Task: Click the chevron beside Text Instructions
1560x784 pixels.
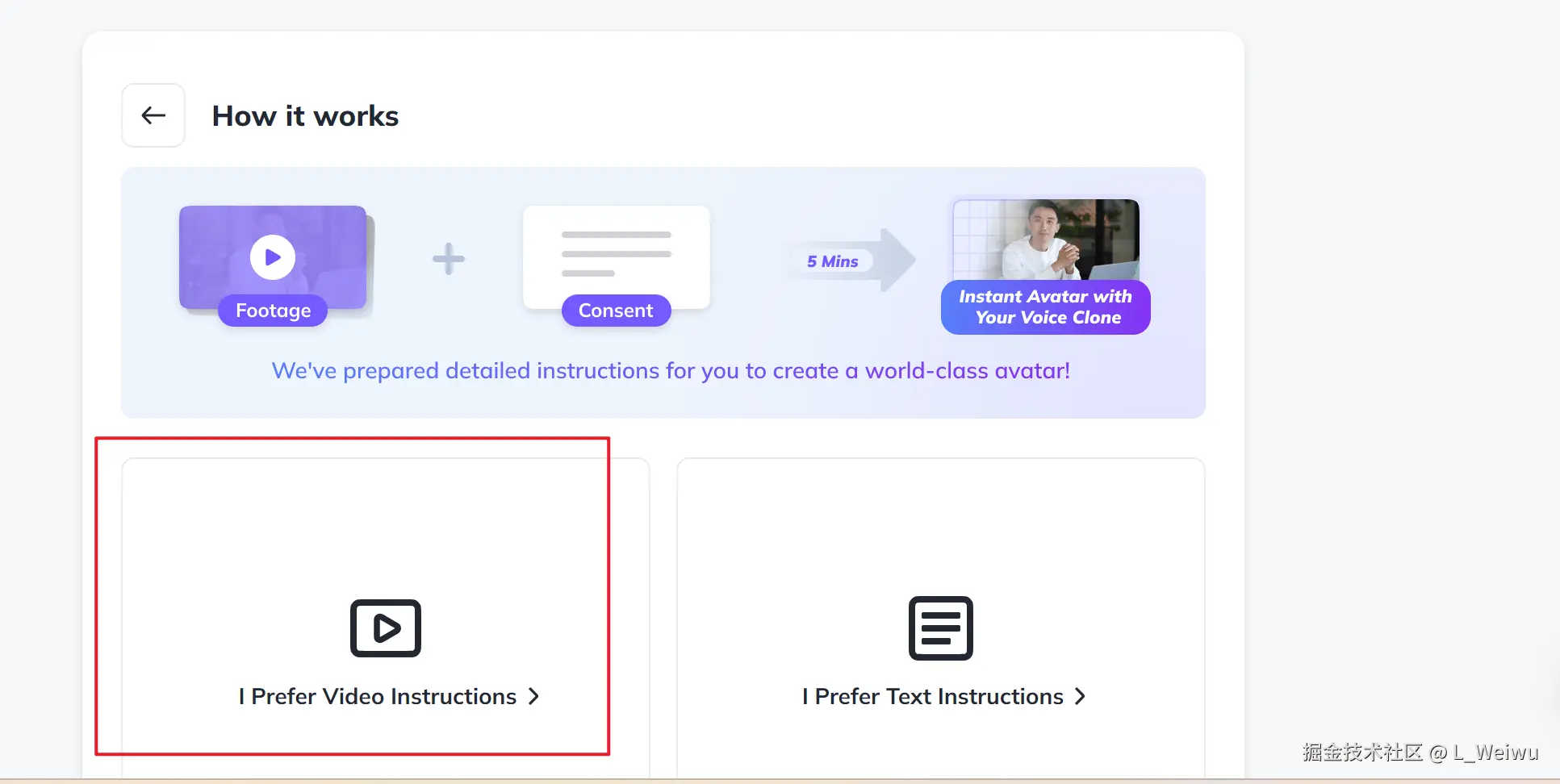Action: click(1081, 696)
